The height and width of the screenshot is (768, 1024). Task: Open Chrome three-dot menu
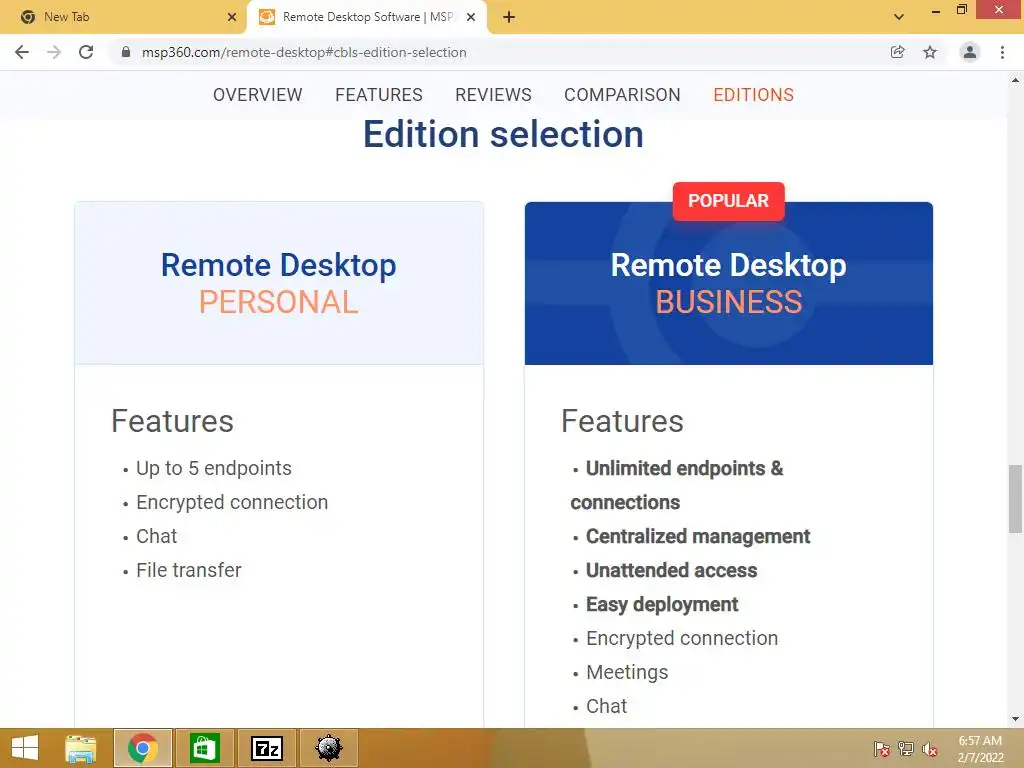tap(1002, 52)
